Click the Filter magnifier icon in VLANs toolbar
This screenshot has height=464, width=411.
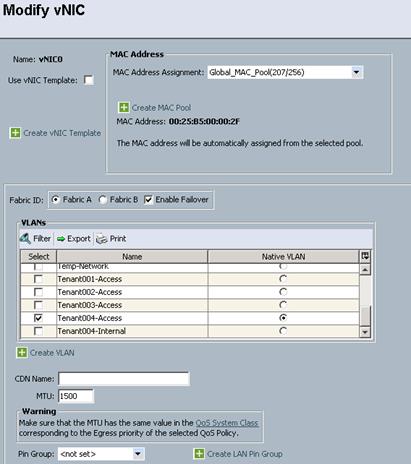[x=25, y=238]
